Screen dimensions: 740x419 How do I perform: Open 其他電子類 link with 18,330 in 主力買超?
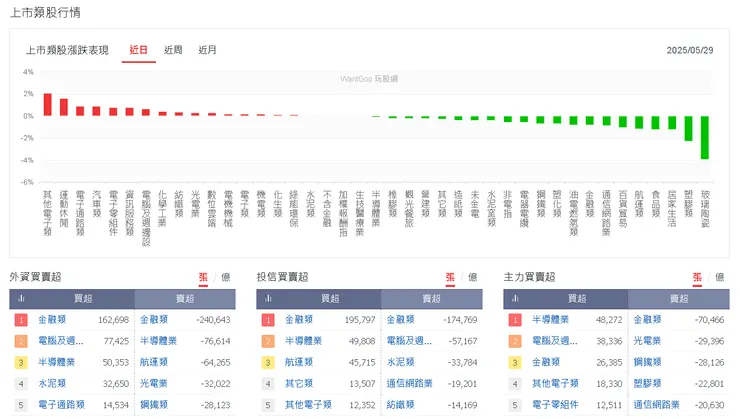(x=555, y=384)
